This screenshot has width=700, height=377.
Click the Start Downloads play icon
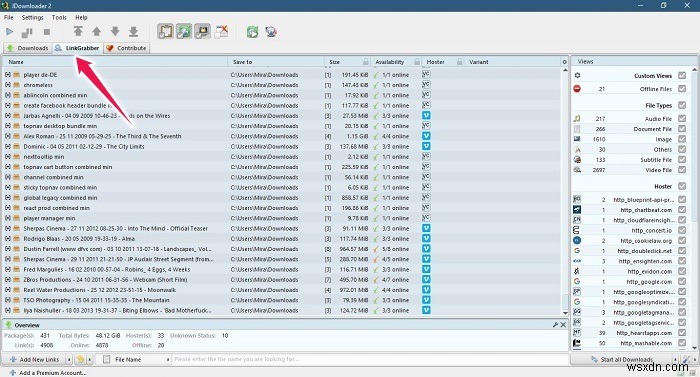(9, 32)
